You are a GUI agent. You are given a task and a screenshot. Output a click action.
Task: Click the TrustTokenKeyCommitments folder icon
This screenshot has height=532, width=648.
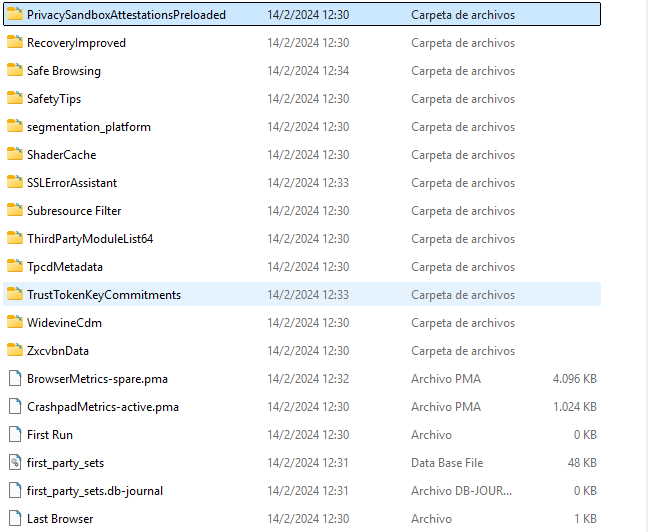(x=14, y=295)
